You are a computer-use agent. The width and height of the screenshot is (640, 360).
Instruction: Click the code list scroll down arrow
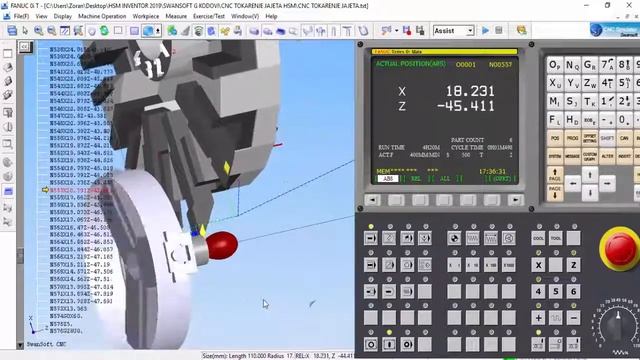click(x=20, y=345)
